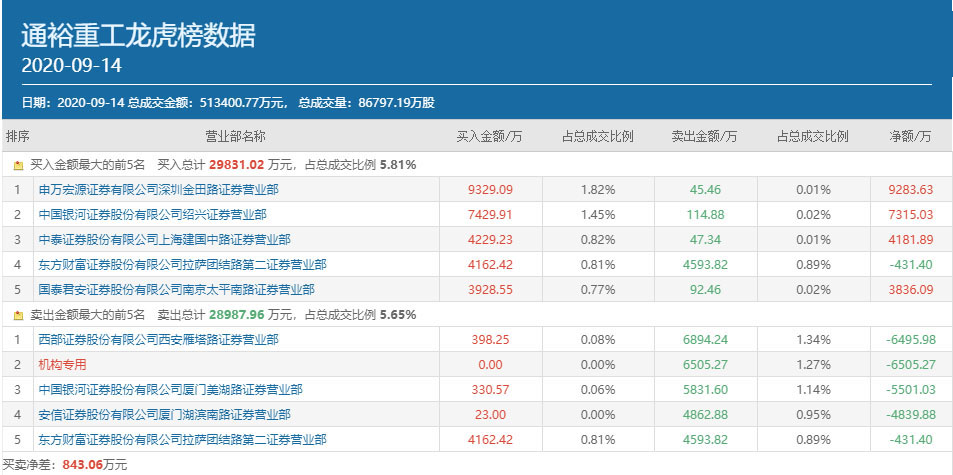This screenshot has height=475, width=953.
Task: Select the percentage 1.27%
Action: point(813,364)
